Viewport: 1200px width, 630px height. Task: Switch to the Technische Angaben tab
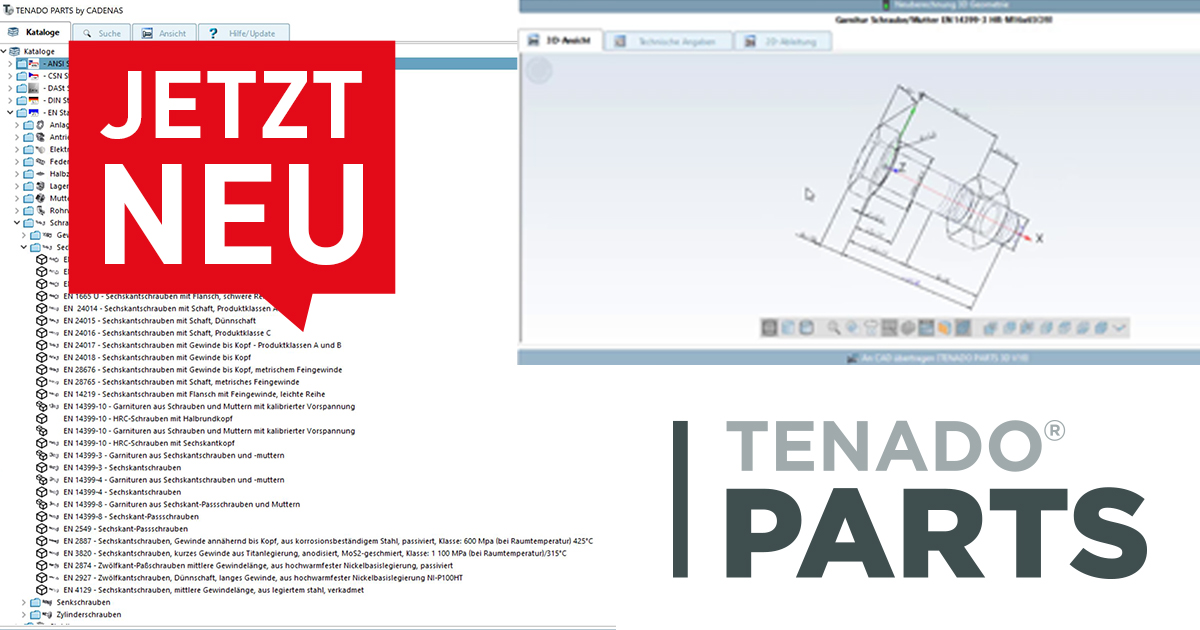click(666, 41)
